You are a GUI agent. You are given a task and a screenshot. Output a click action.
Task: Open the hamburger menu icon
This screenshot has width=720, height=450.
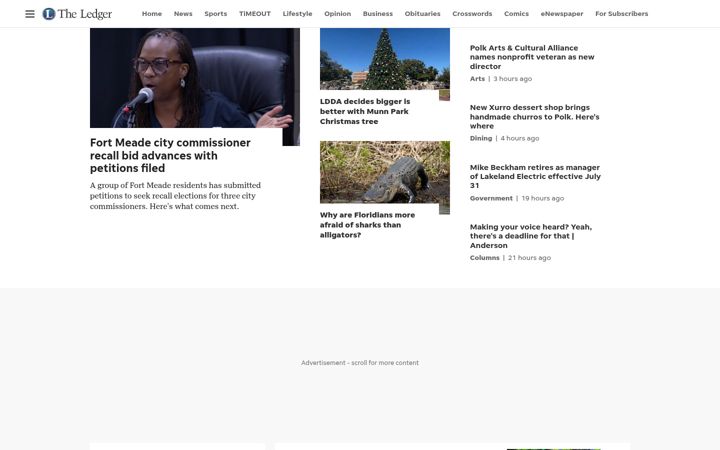pyautogui.click(x=30, y=14)
